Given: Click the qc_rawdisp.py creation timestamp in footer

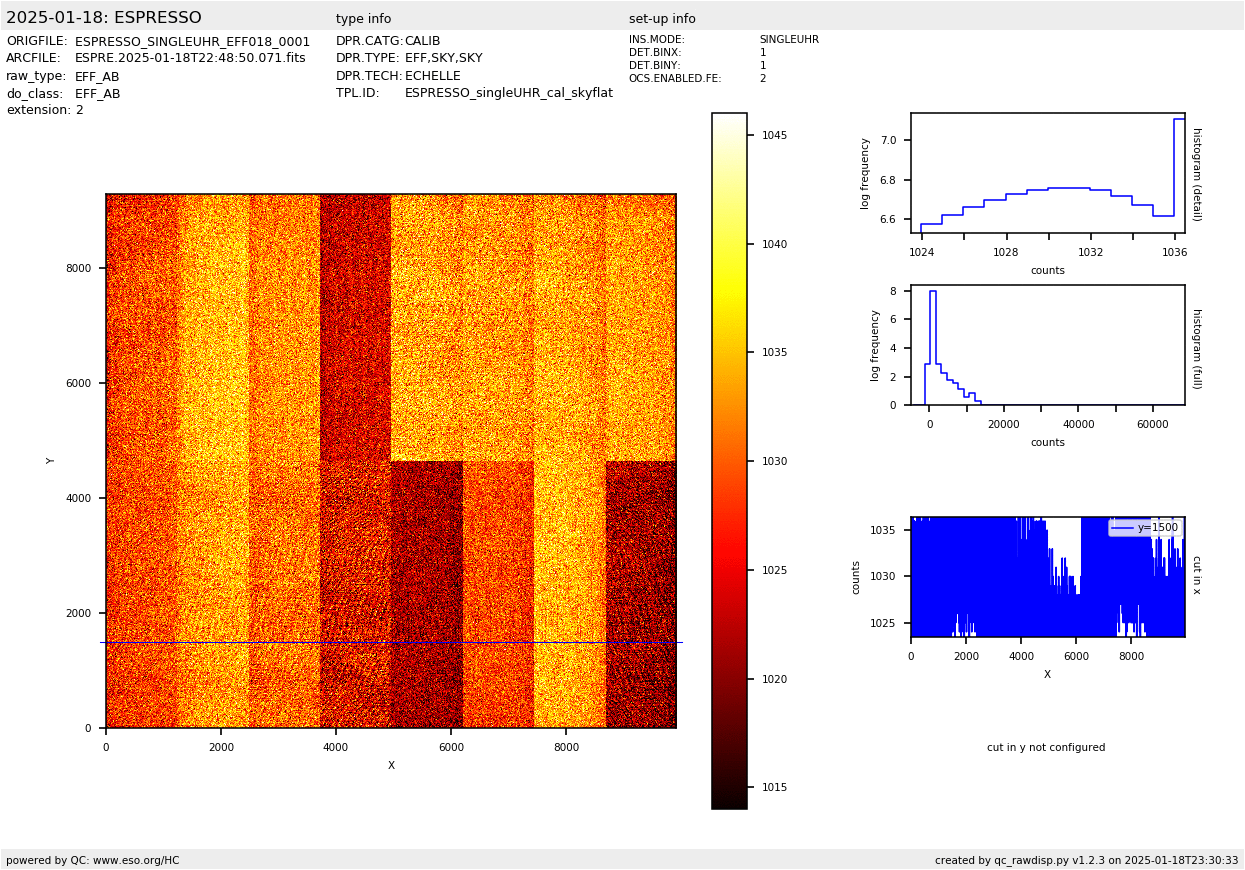Looking at the screenshot, I should click(1086, 860).
